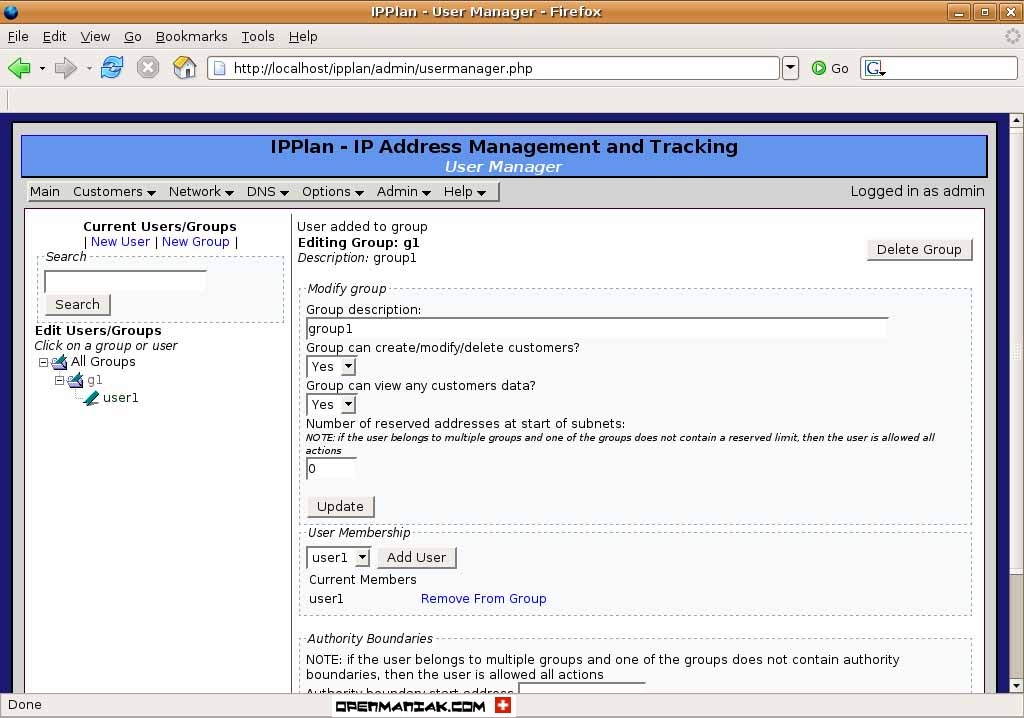
Task: Click the scrollbar down arrow
Action: (1016, 685)
